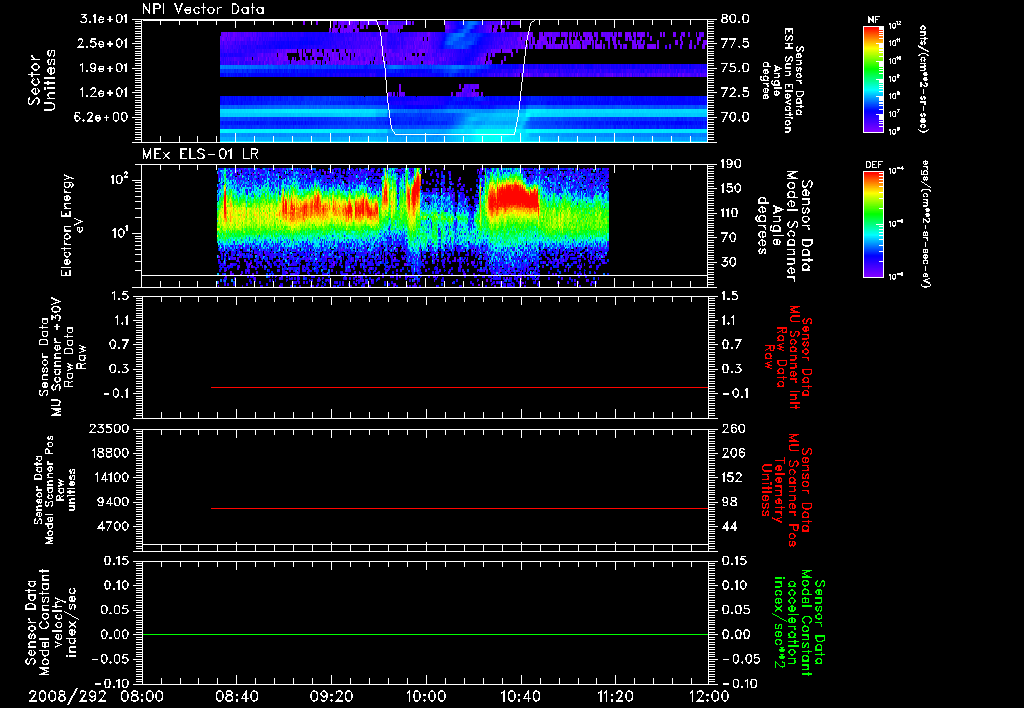
Task: Click the "206" telemetry tick label
Action: [732, 453]
